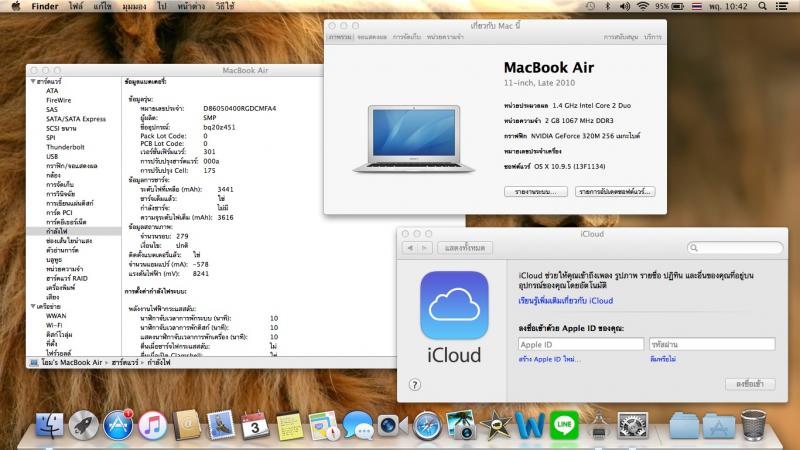Image resolution: width=800 pixels, height=450 pixels.
Task: Switch to หน่วยความจำ tab in About This Mac
Action: pyautogui.click(x=445, y=37)
